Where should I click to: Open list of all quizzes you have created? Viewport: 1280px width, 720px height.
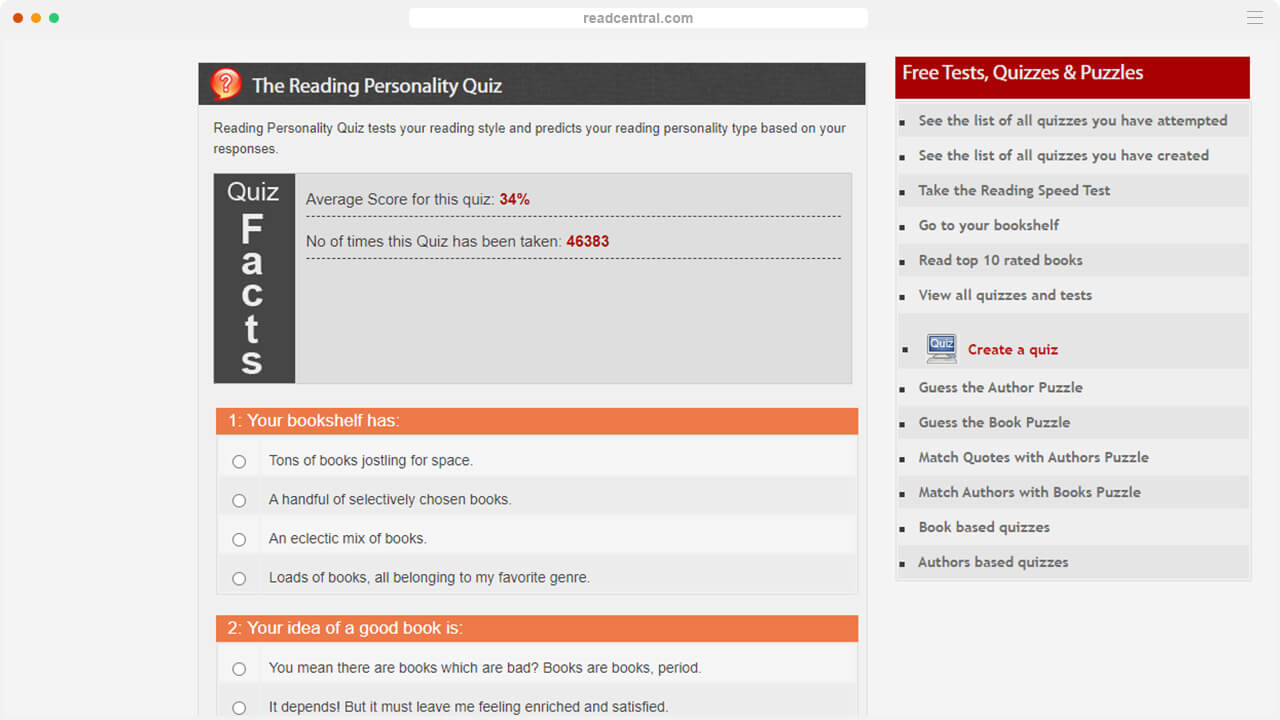(x=1063, y=156)
